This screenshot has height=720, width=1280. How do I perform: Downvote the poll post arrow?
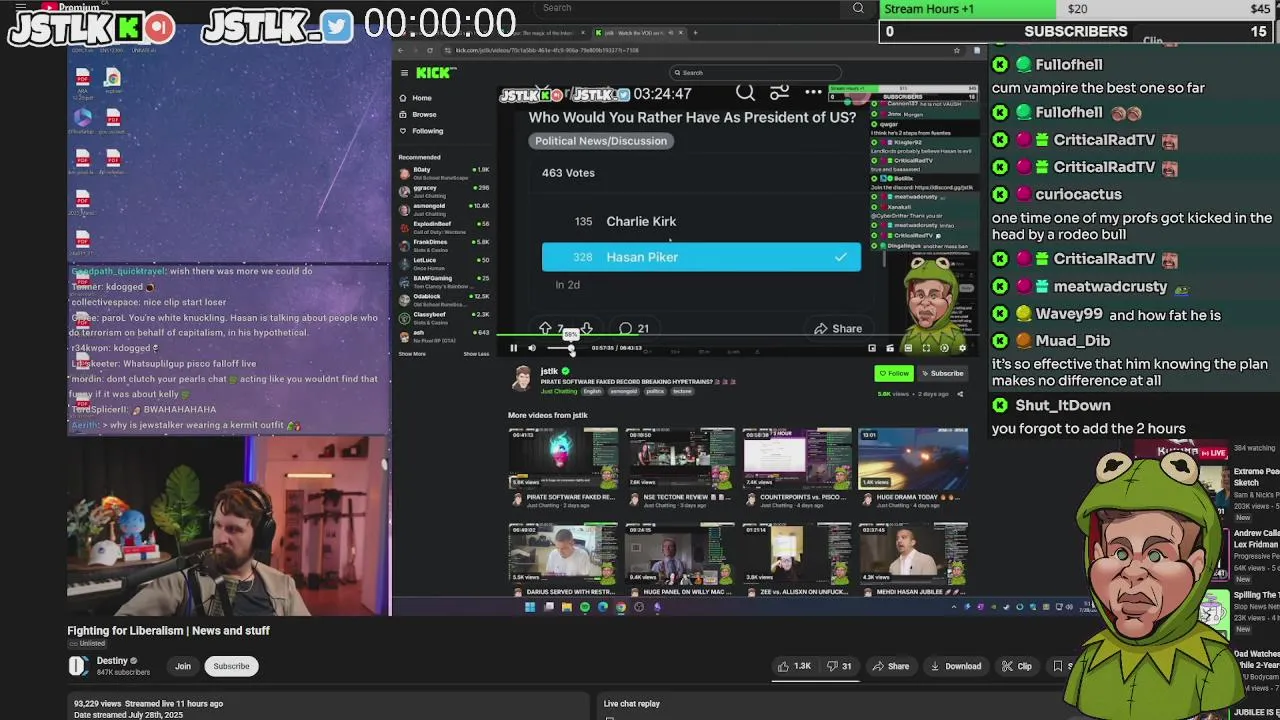click(586, 328)
